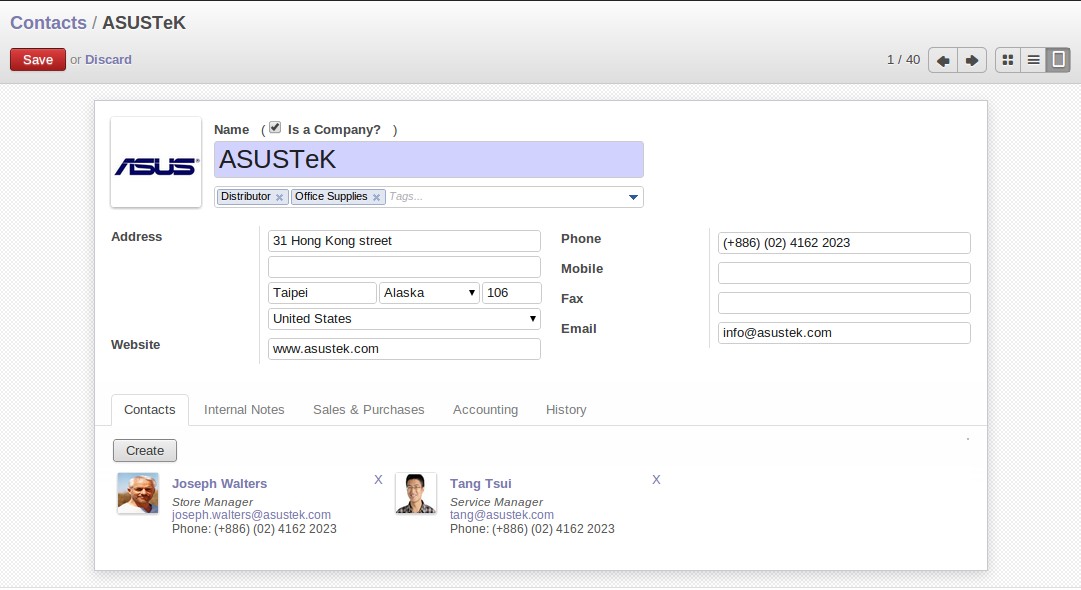Save the contact record
Viewport: 1081px width, 590px height.
click(x=38, y=59)
